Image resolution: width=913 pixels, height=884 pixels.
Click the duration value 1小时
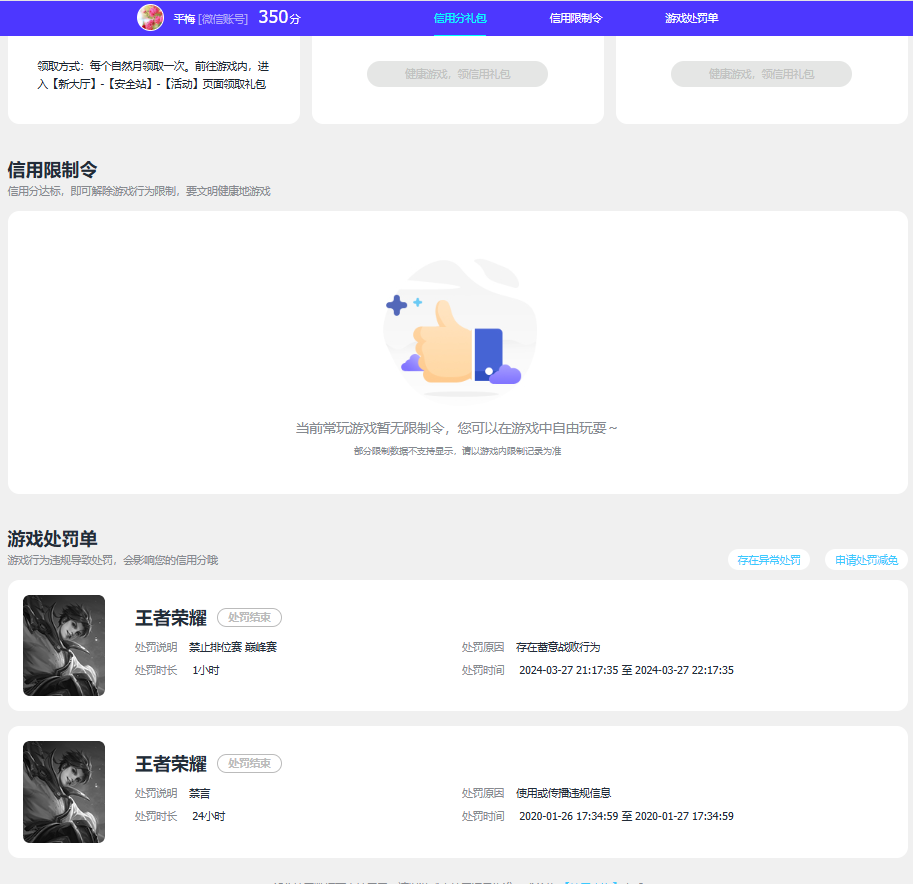pos(206,670)
